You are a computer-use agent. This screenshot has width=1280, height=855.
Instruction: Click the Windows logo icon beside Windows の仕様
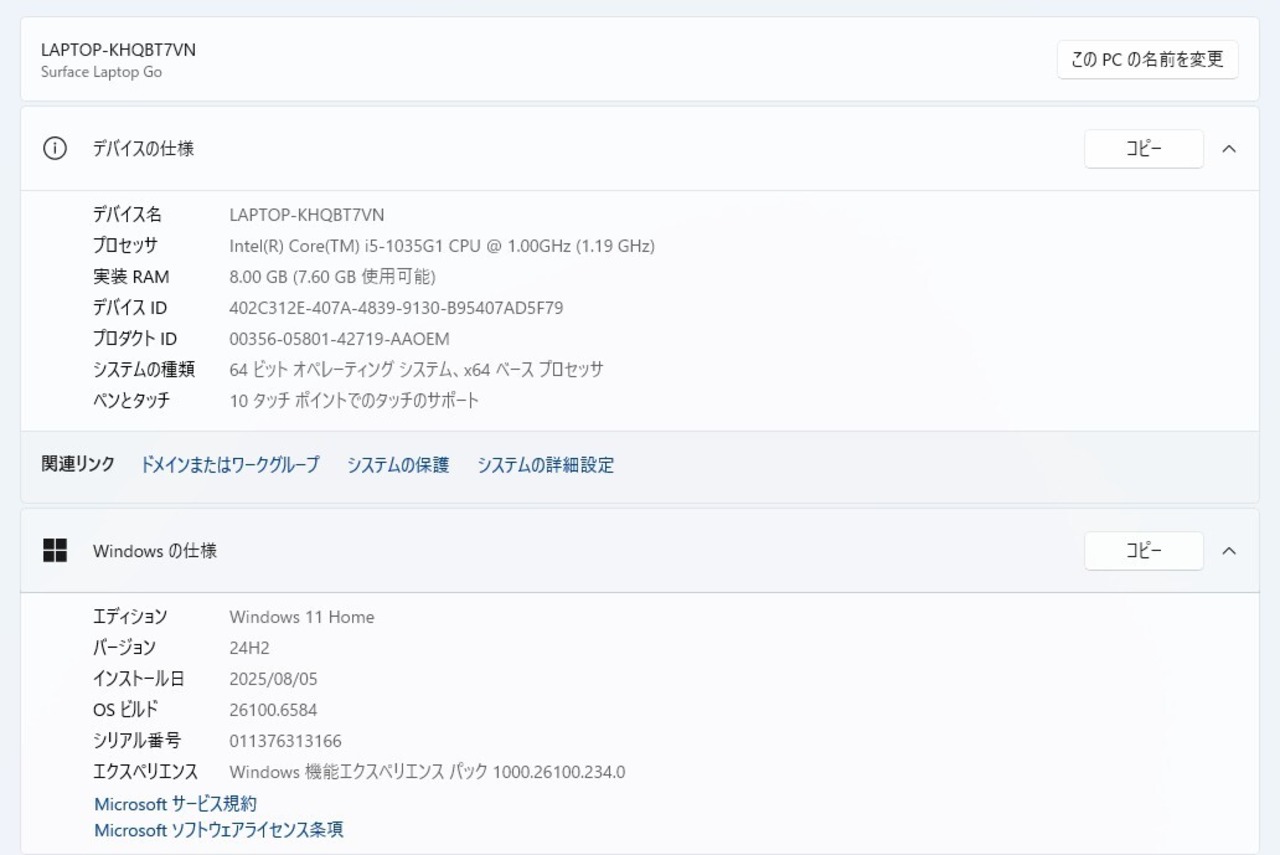pyautogui.click(x=55, y=550)
